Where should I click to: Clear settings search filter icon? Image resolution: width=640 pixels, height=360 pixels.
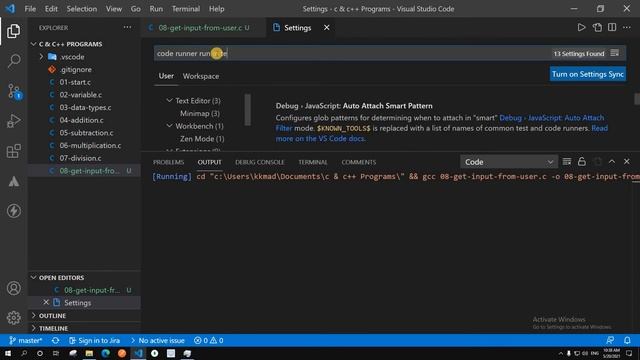pyautogui.click(x=615, y=53)
